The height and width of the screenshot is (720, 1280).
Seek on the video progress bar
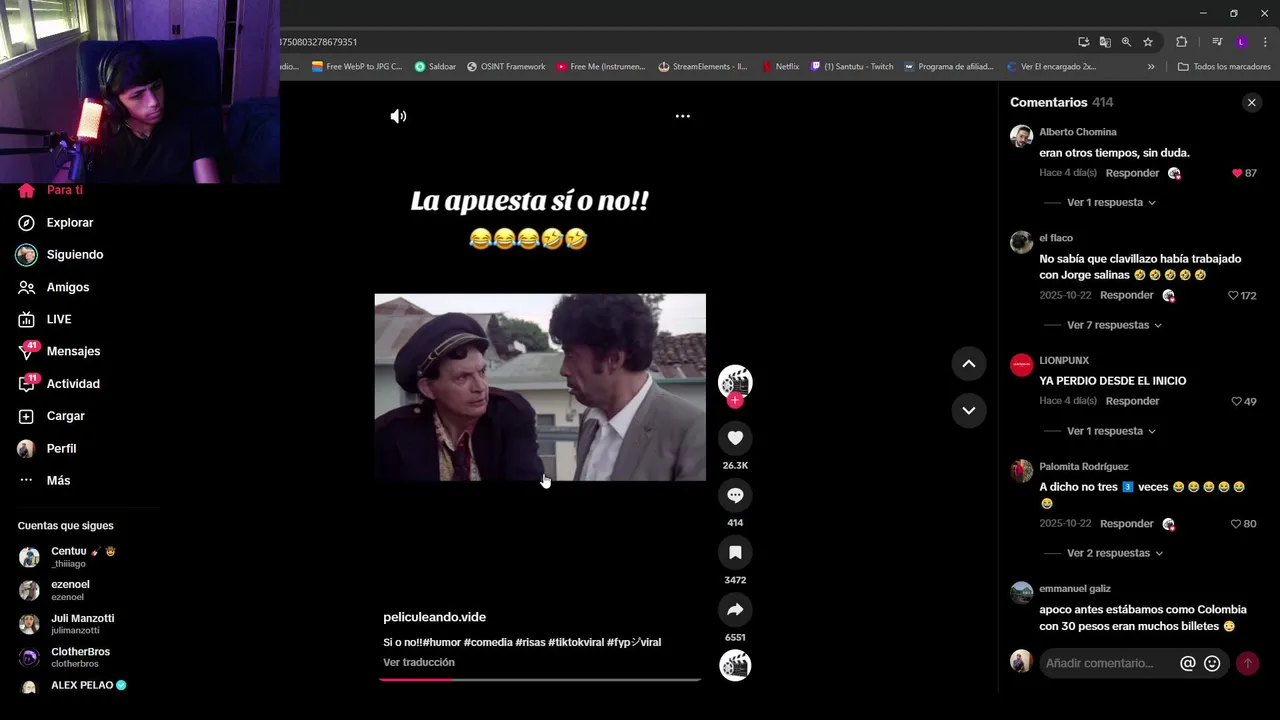540,679
